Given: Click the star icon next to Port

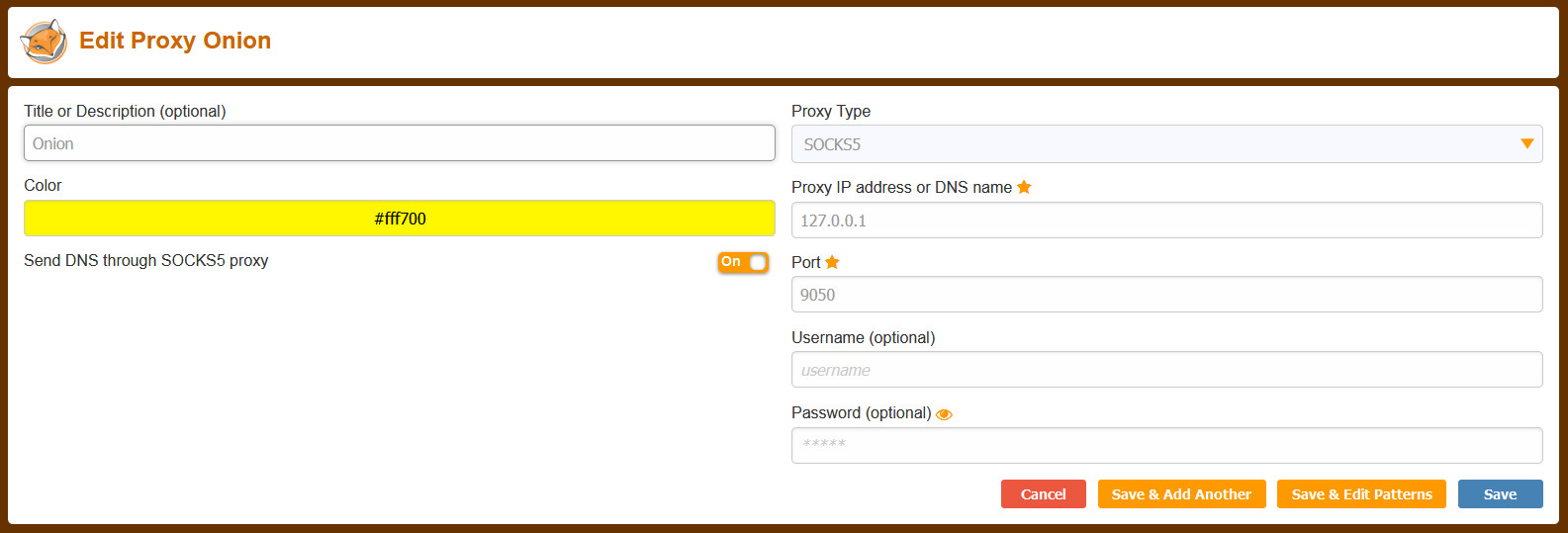Looking at the screenshot, I should (x=832, y=262).
